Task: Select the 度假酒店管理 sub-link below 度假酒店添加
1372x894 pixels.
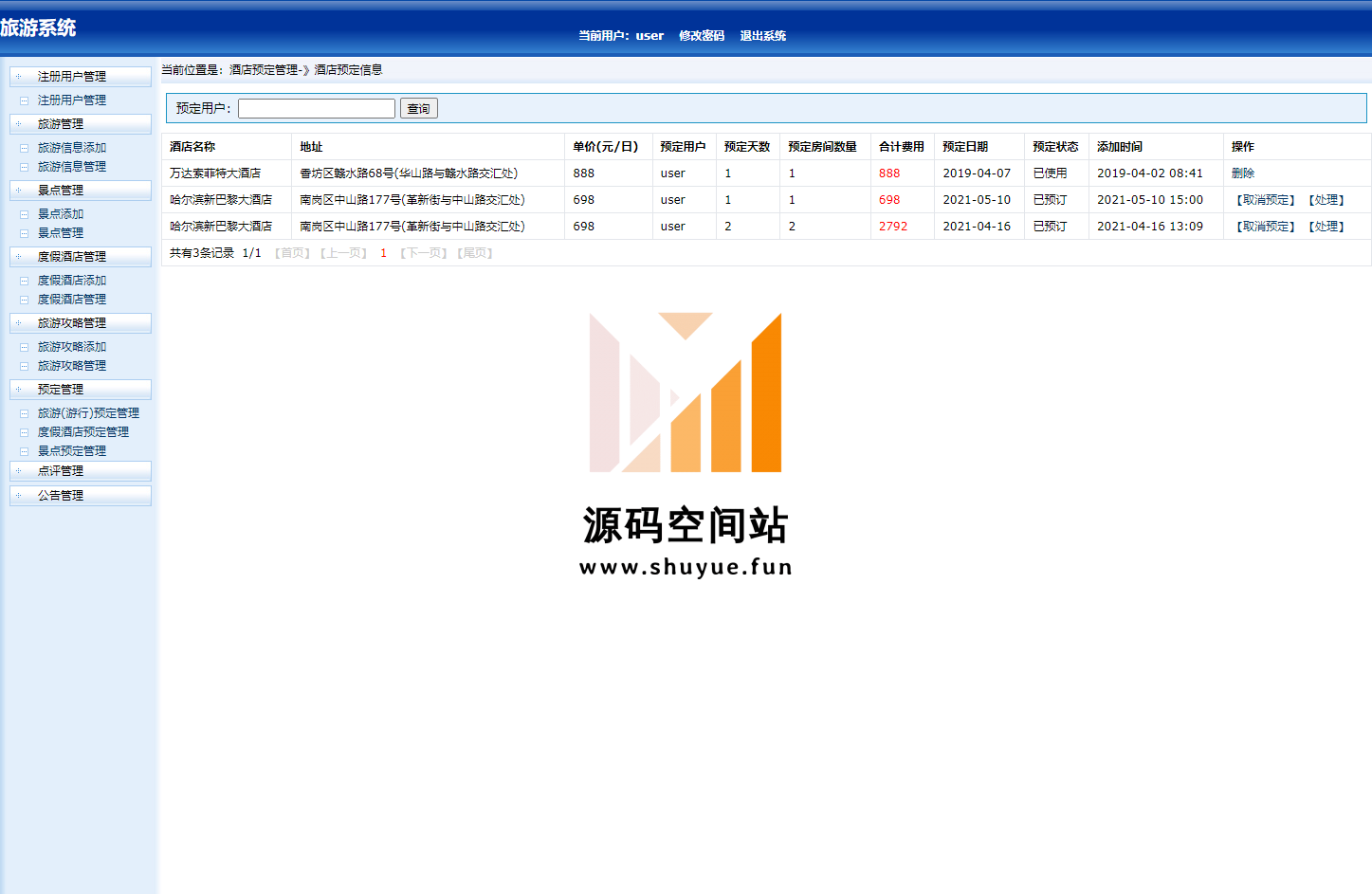Action: pyautogui.click(x=72, y=300)
